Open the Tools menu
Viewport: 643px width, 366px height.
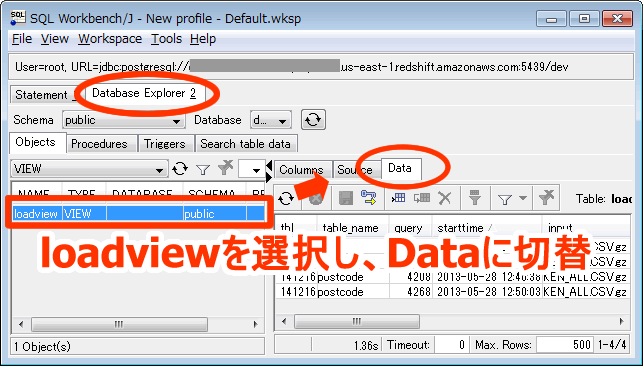[166, 39]
